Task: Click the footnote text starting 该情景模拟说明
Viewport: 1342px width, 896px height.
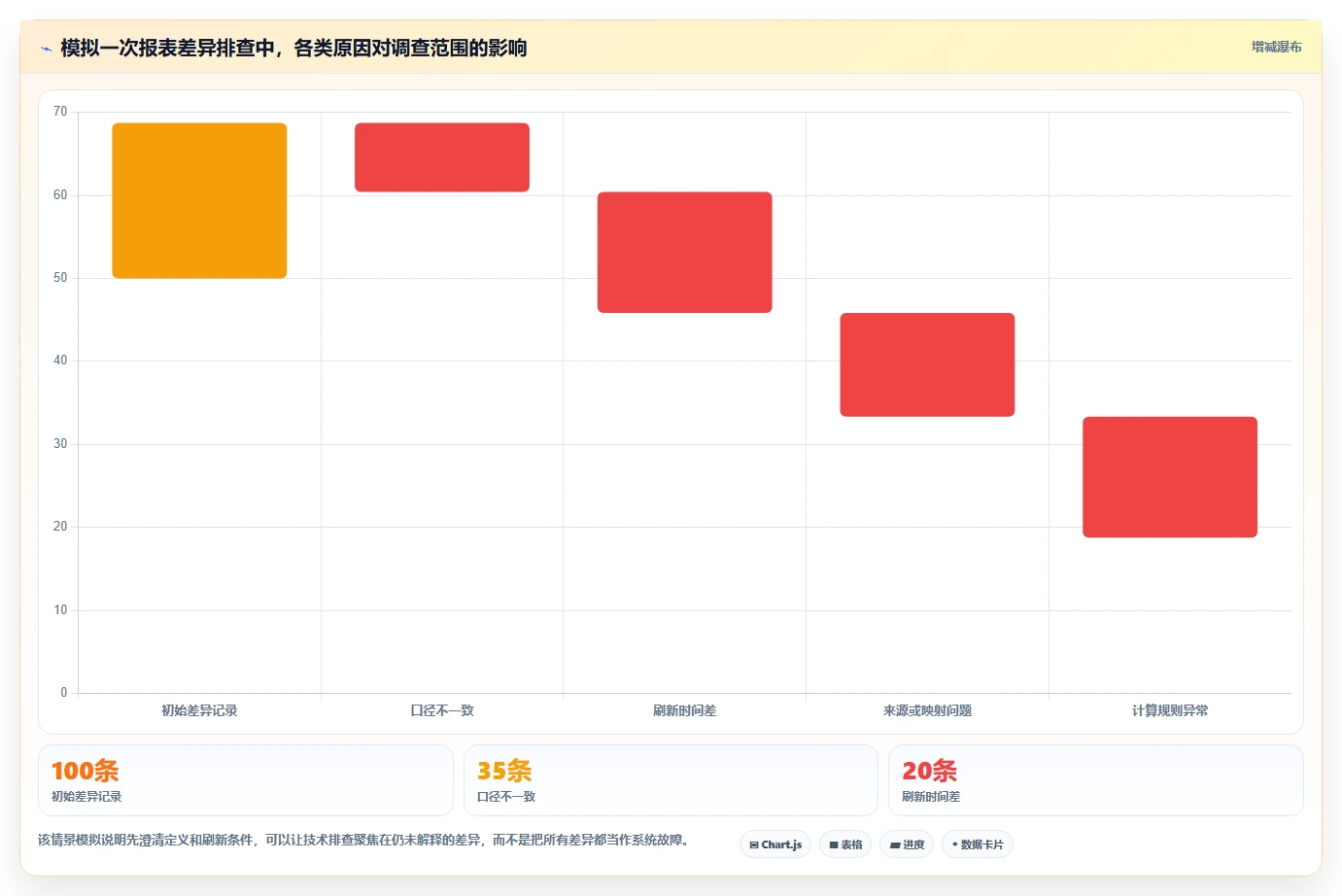Action: 363,840
